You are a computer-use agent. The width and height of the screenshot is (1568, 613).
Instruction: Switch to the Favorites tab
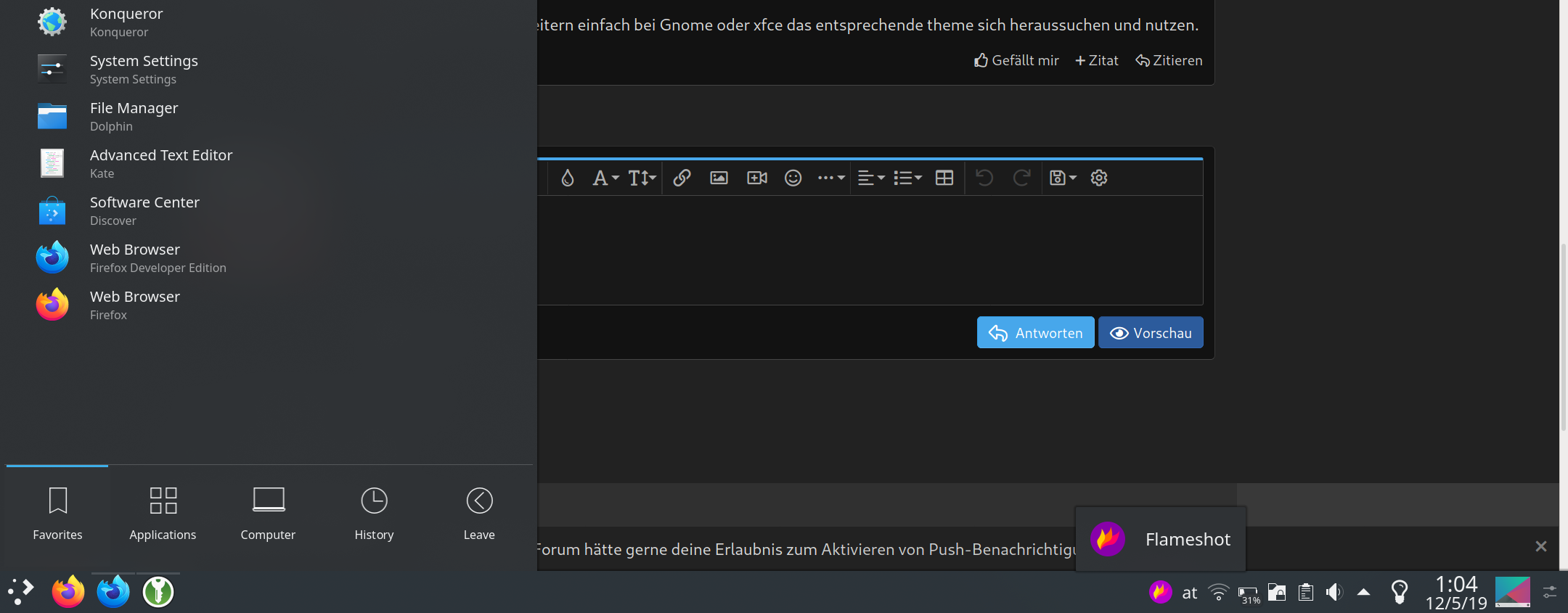coord(57,514)
